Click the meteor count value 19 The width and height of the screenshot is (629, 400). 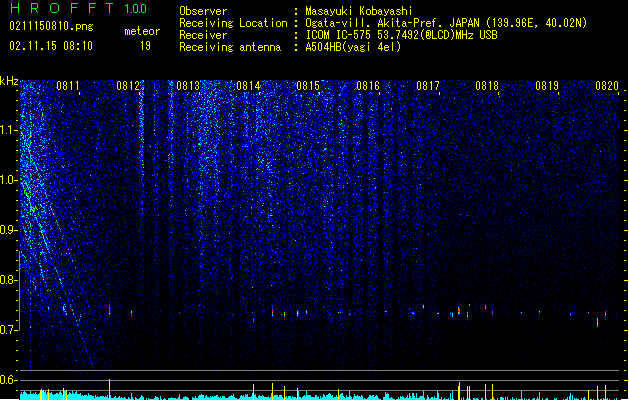point(145,46)
